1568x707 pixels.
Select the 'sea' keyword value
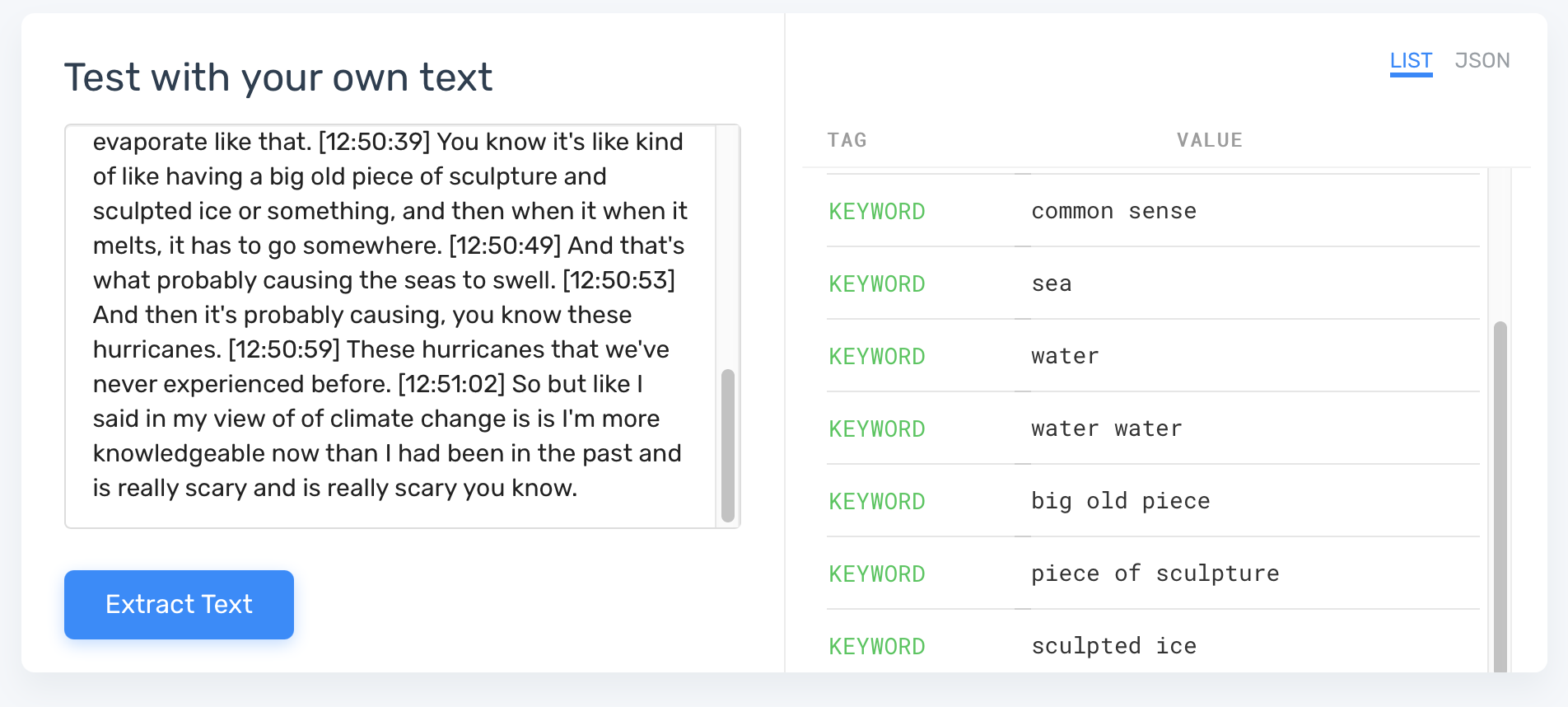[1052, 284]
